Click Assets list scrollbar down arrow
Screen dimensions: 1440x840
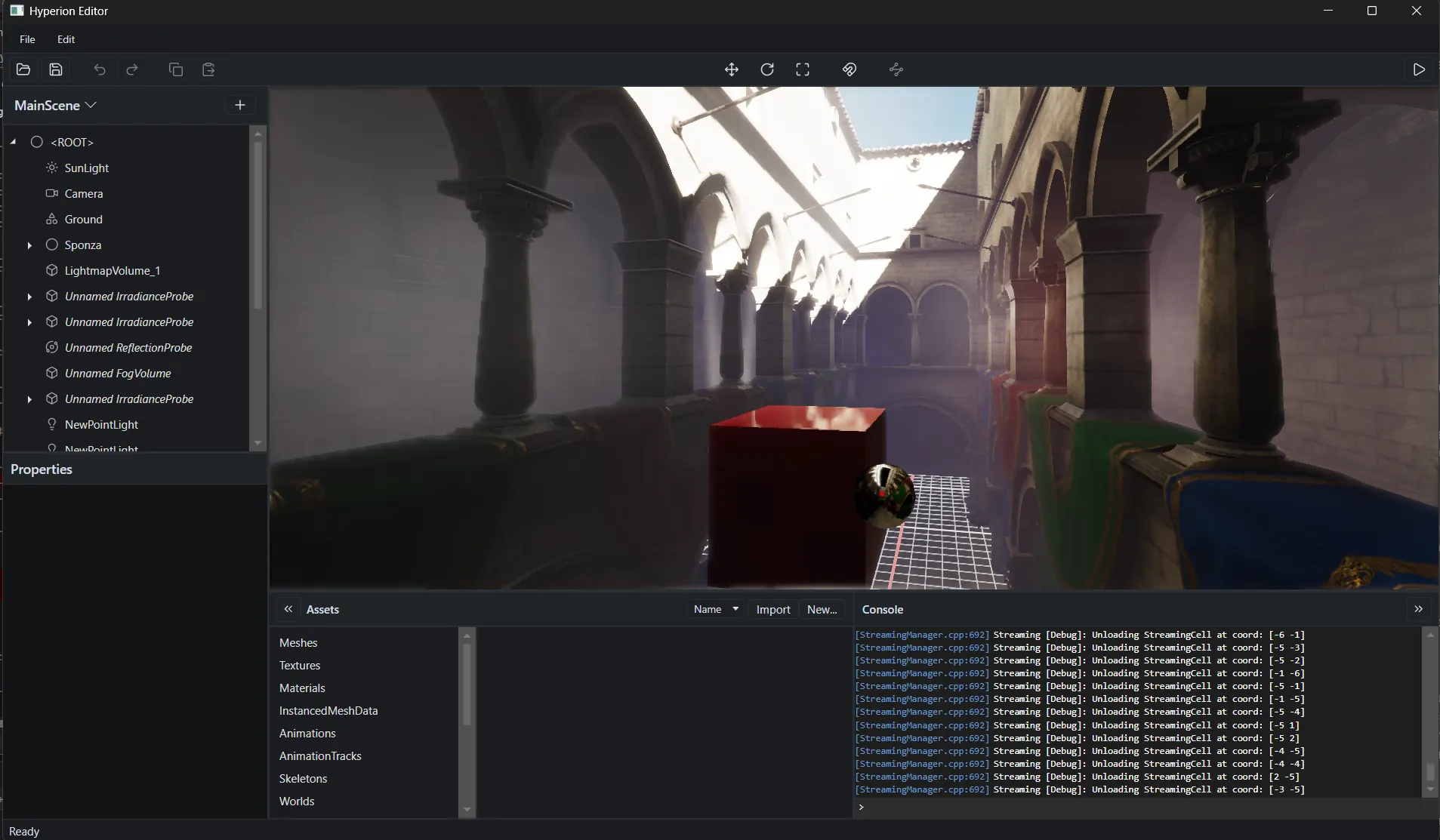[x=467, y=810]
